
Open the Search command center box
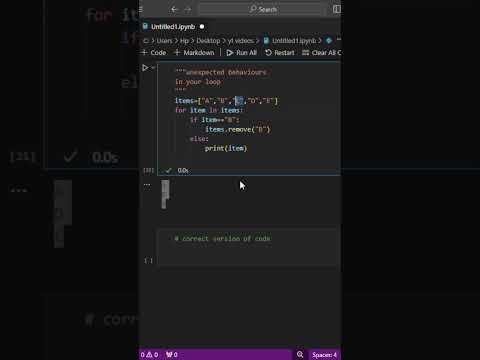262,9
